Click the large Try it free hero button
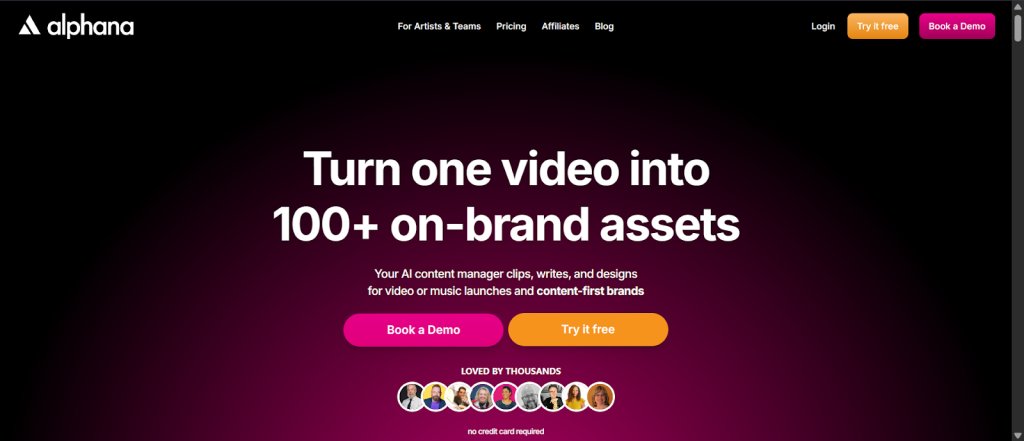This screenshot has height=441, width=1024. 588,330
